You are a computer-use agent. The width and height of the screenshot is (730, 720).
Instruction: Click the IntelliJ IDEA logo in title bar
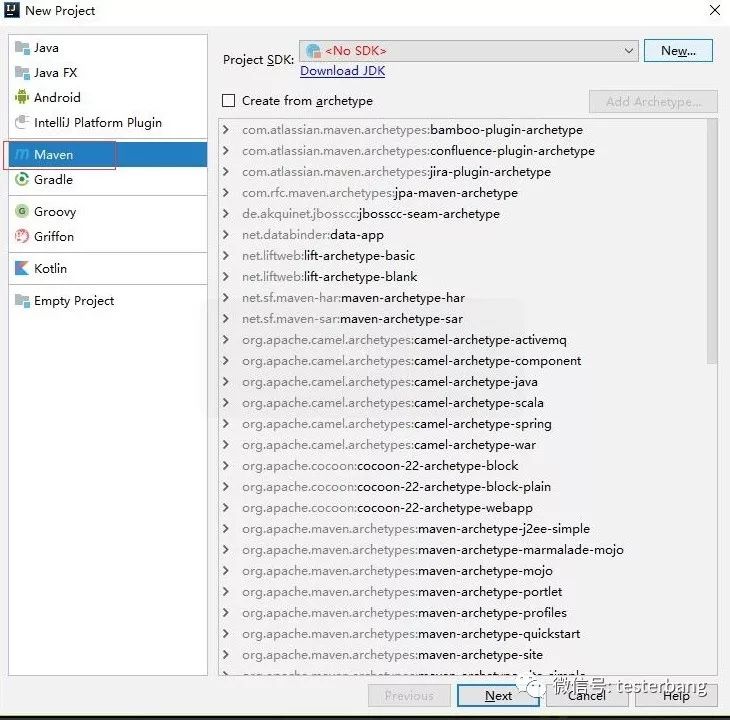click(x=12, y=10)
